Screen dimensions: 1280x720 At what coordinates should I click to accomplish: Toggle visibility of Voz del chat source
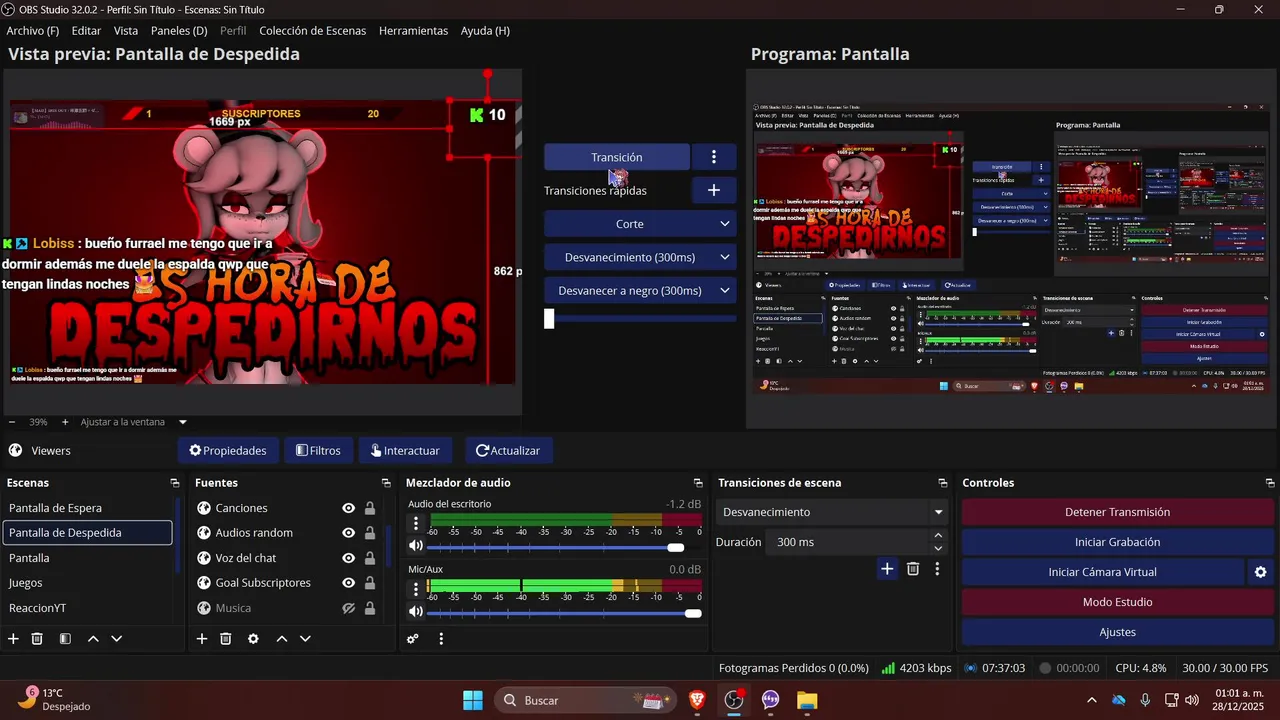pos(349,558)
